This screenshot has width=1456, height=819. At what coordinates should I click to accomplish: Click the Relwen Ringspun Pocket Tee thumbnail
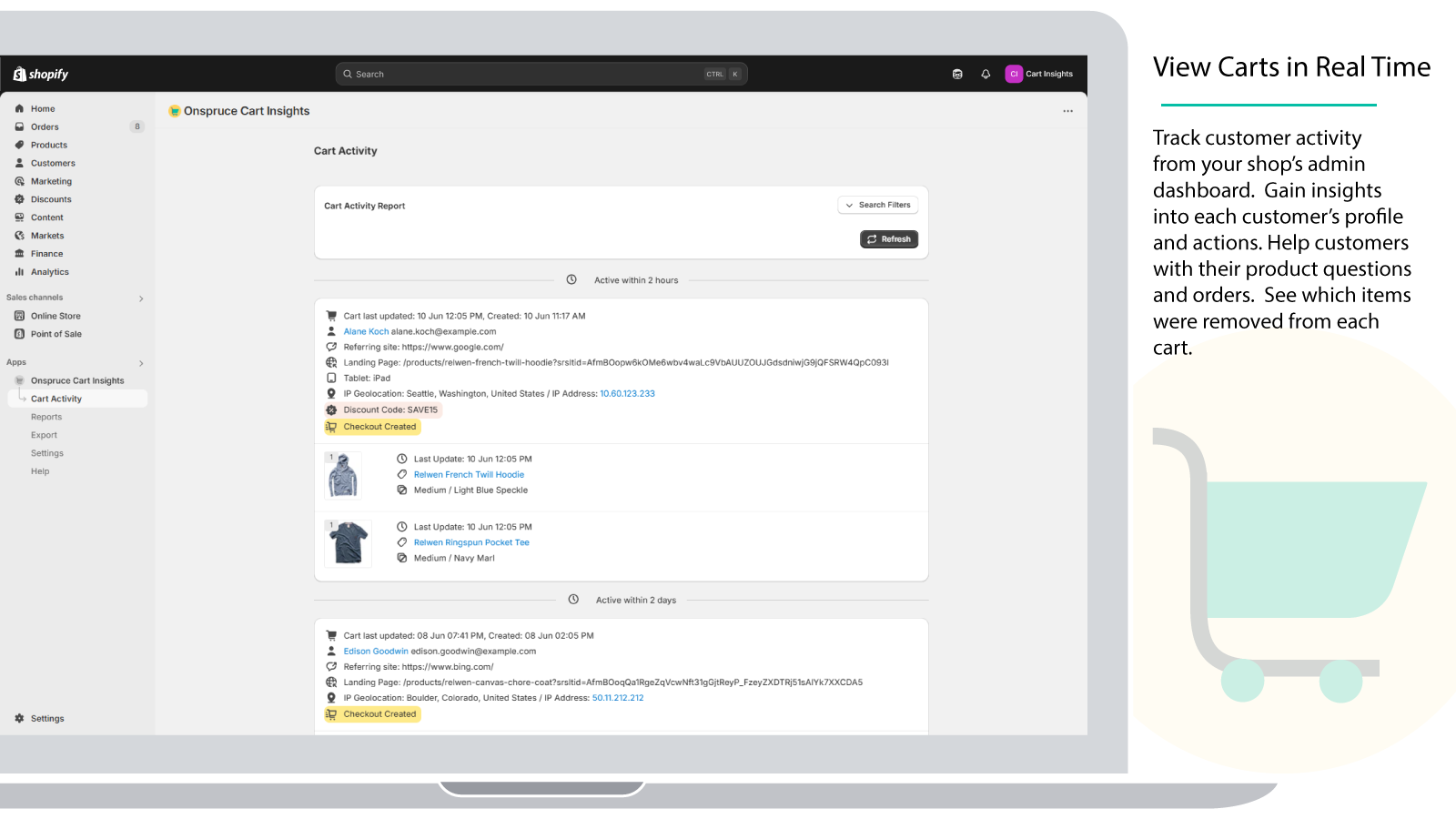pos(349,543)
